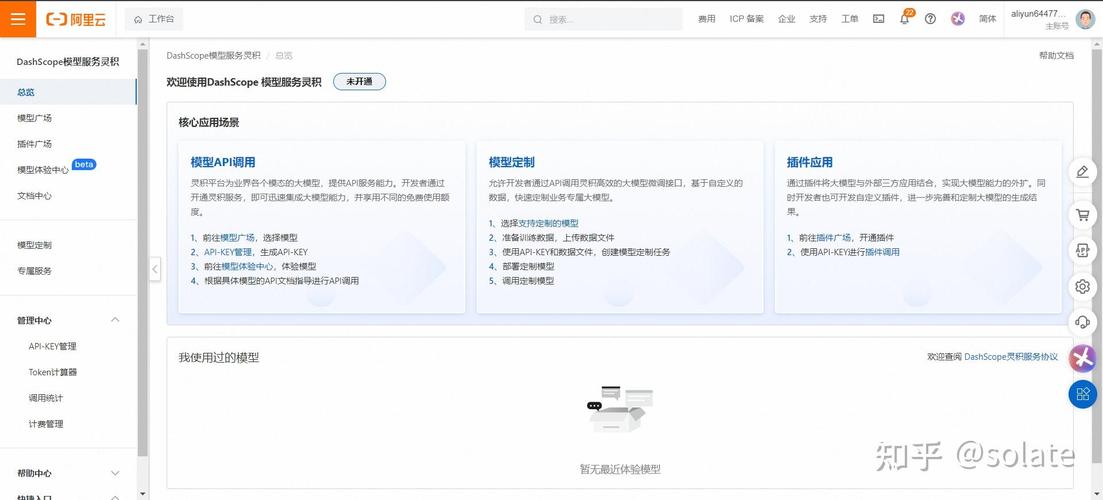
Task: Click the API document icon on right rail
Action: 1083,250
